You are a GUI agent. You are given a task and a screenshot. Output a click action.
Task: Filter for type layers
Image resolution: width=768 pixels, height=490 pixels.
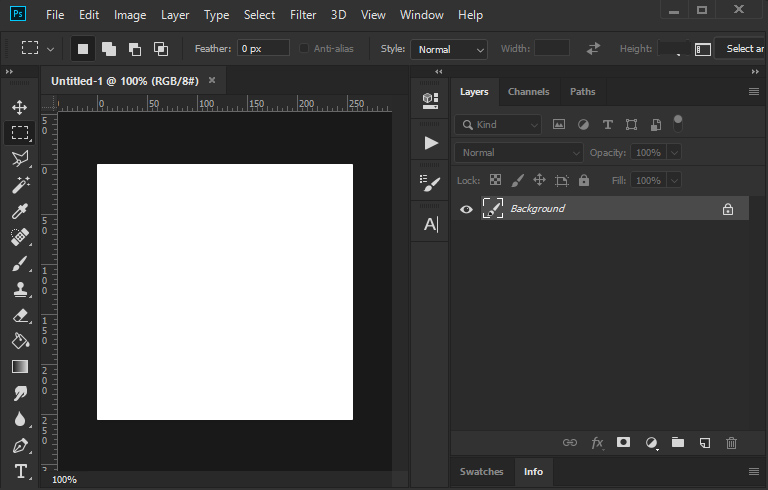click(607, 124)
